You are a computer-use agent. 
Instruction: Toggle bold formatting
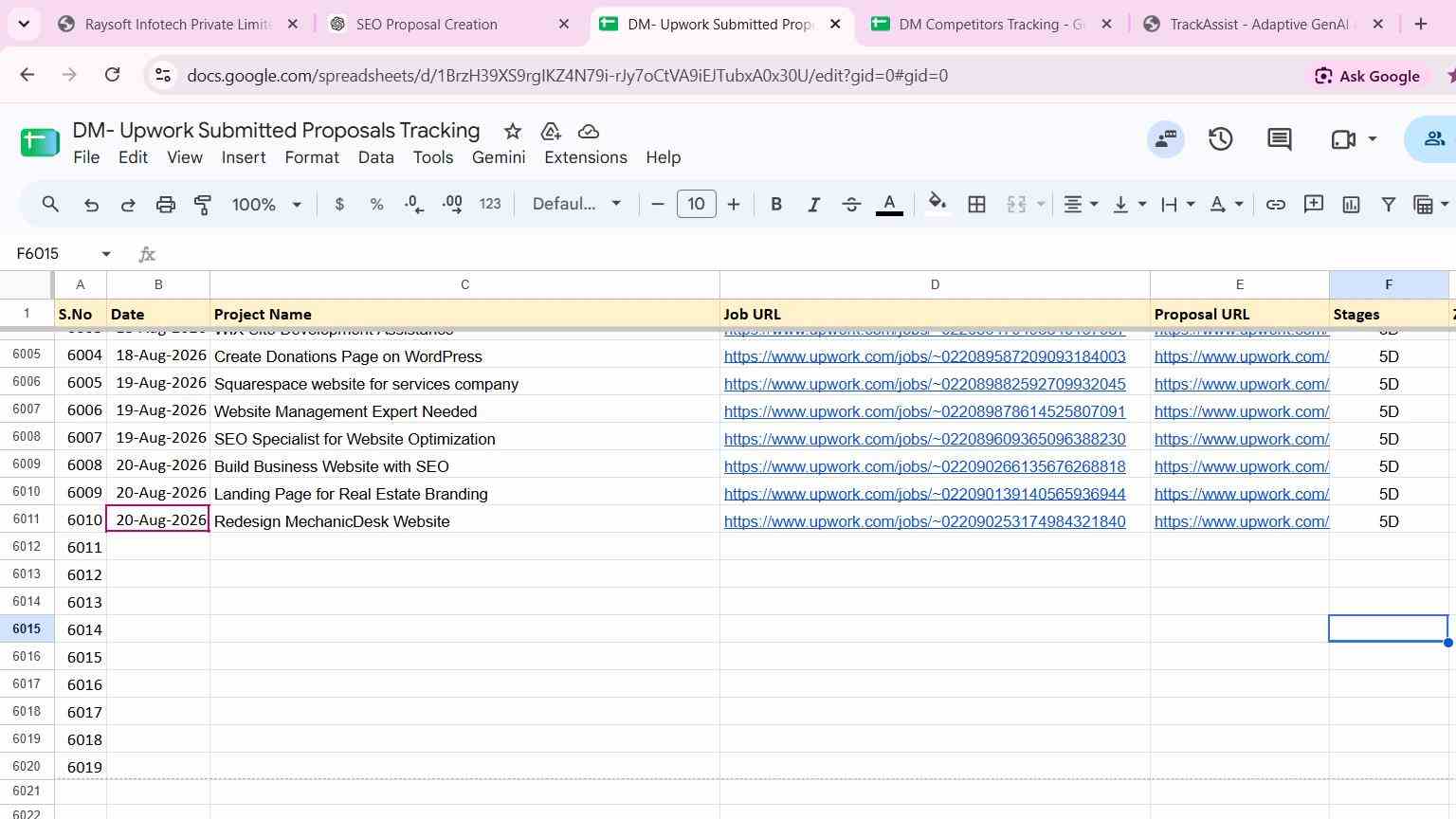pyautogui.click(x=776, y=205)
